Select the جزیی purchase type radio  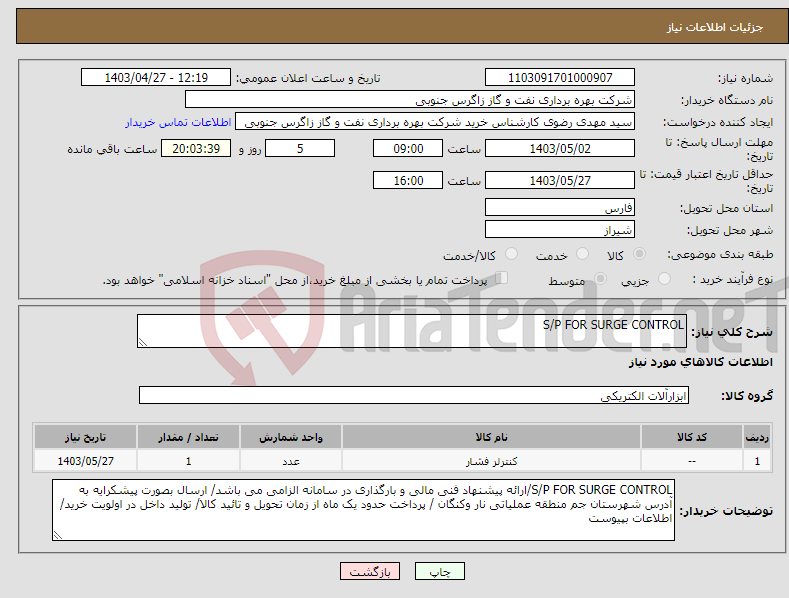(x=664, y=278)
